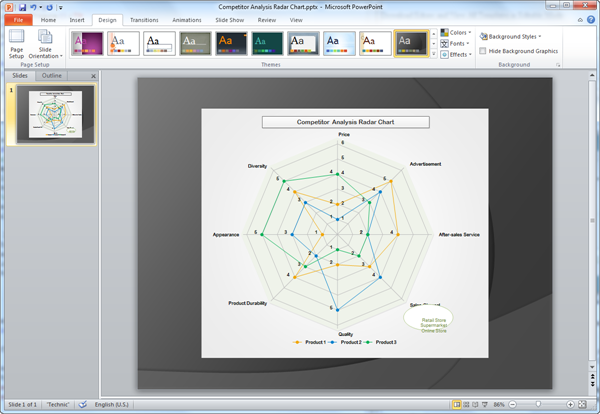Open the View ribbon tab
Screen dimensions: 600x414
296,20
